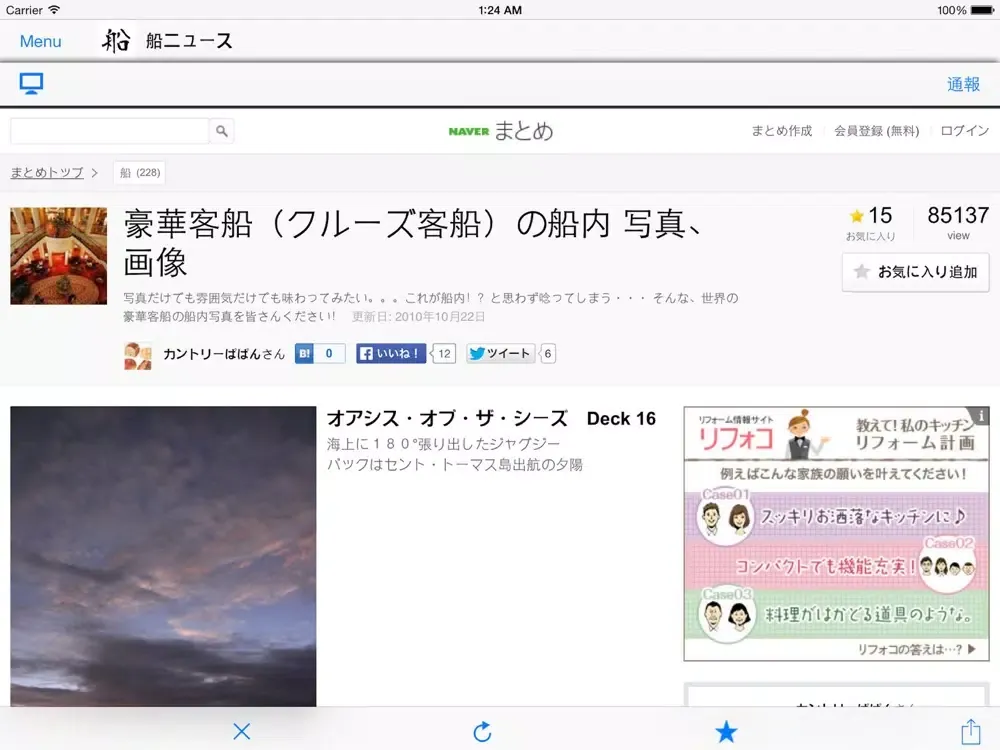Open the share sheet icon
1000x750 pixels.
[x=969, y=731]
